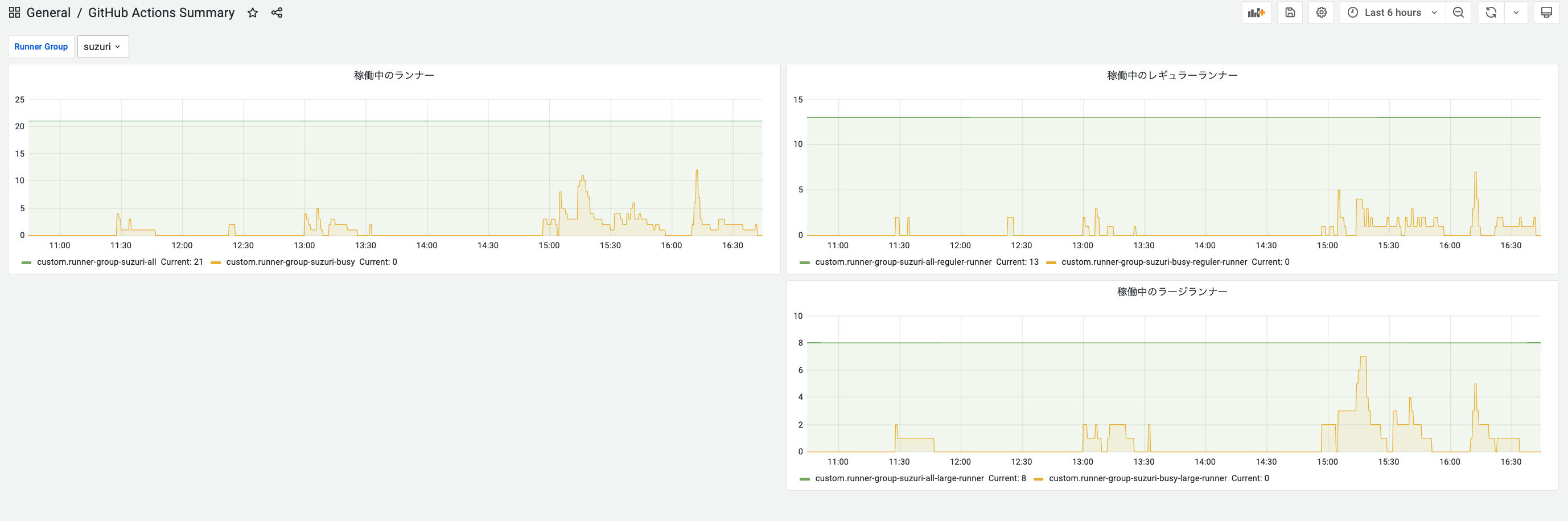The height and width of the screenshot is (521, 1568).
Task: Open the Last 6 hours time picker
Action: [1392, 12]
